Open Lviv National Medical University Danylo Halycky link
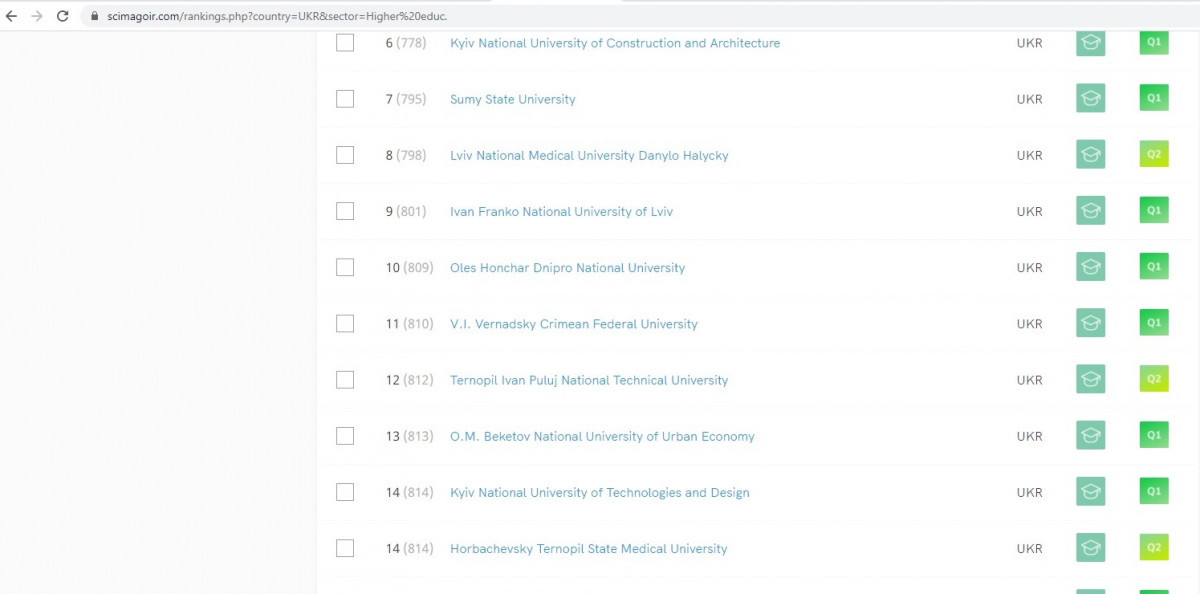Viewport: 1200px width, 594px height. [x=589, y=155]
